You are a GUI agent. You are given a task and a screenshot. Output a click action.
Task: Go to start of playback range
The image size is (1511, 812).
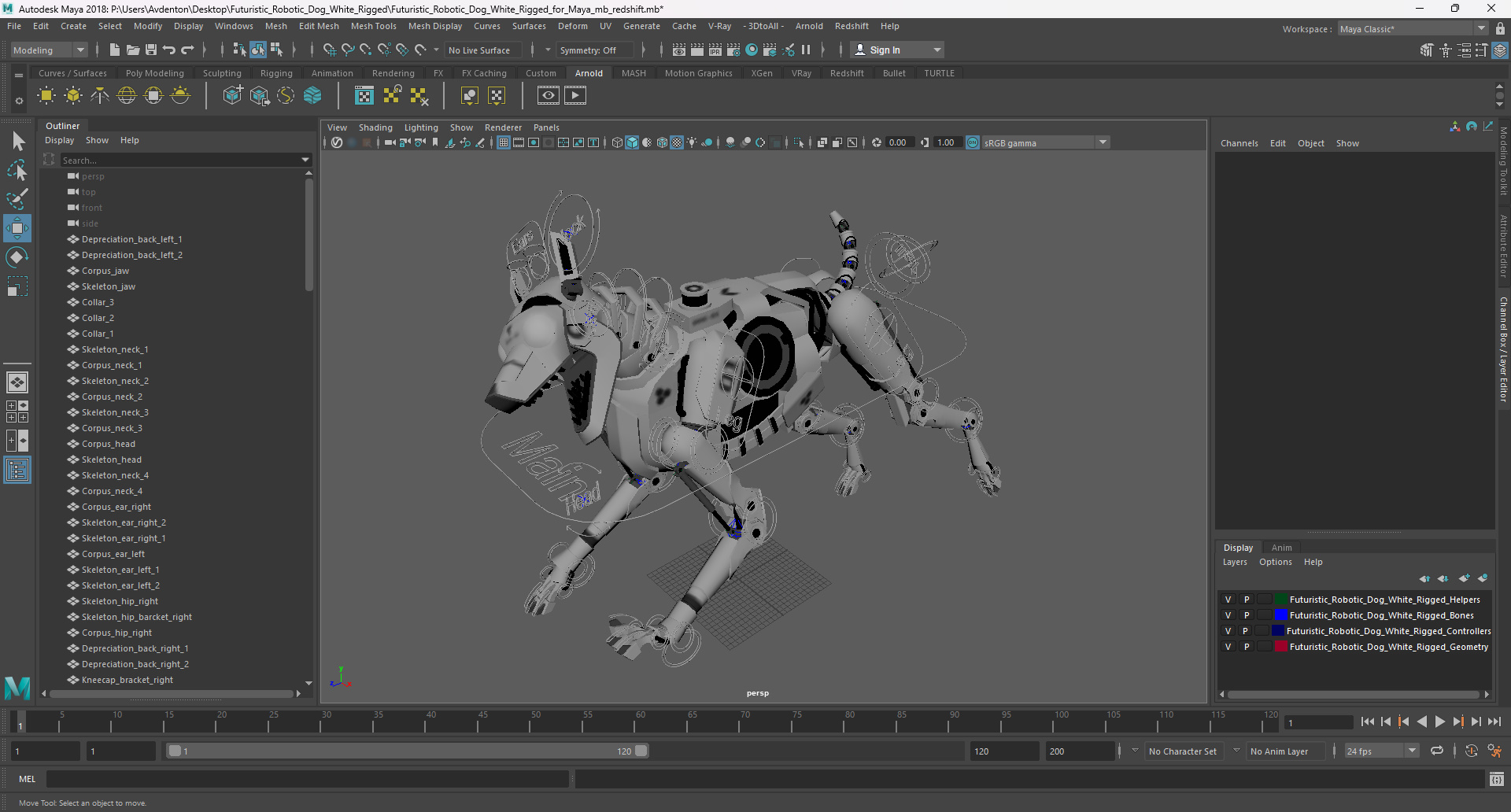1368,722
